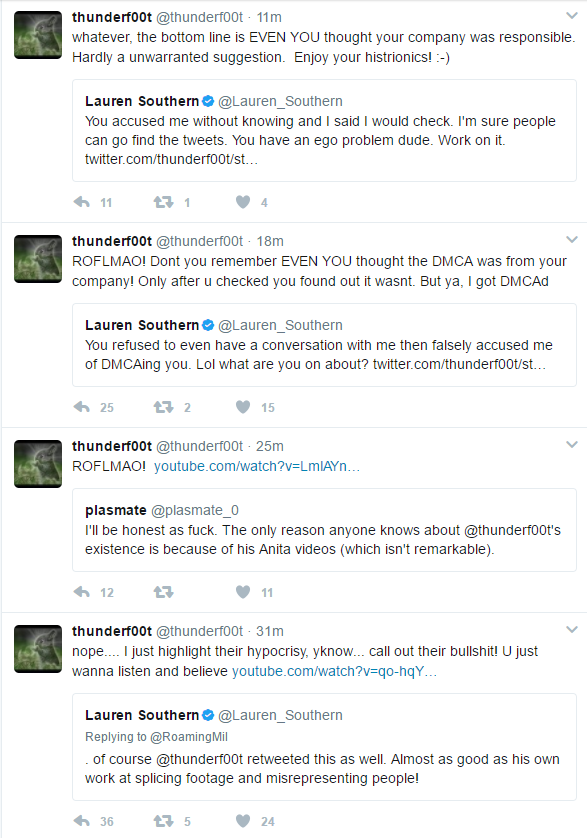Screen dimensions: 587x838
Task: Like the 25m tweet with 11 likes
Action: point(243,592)
